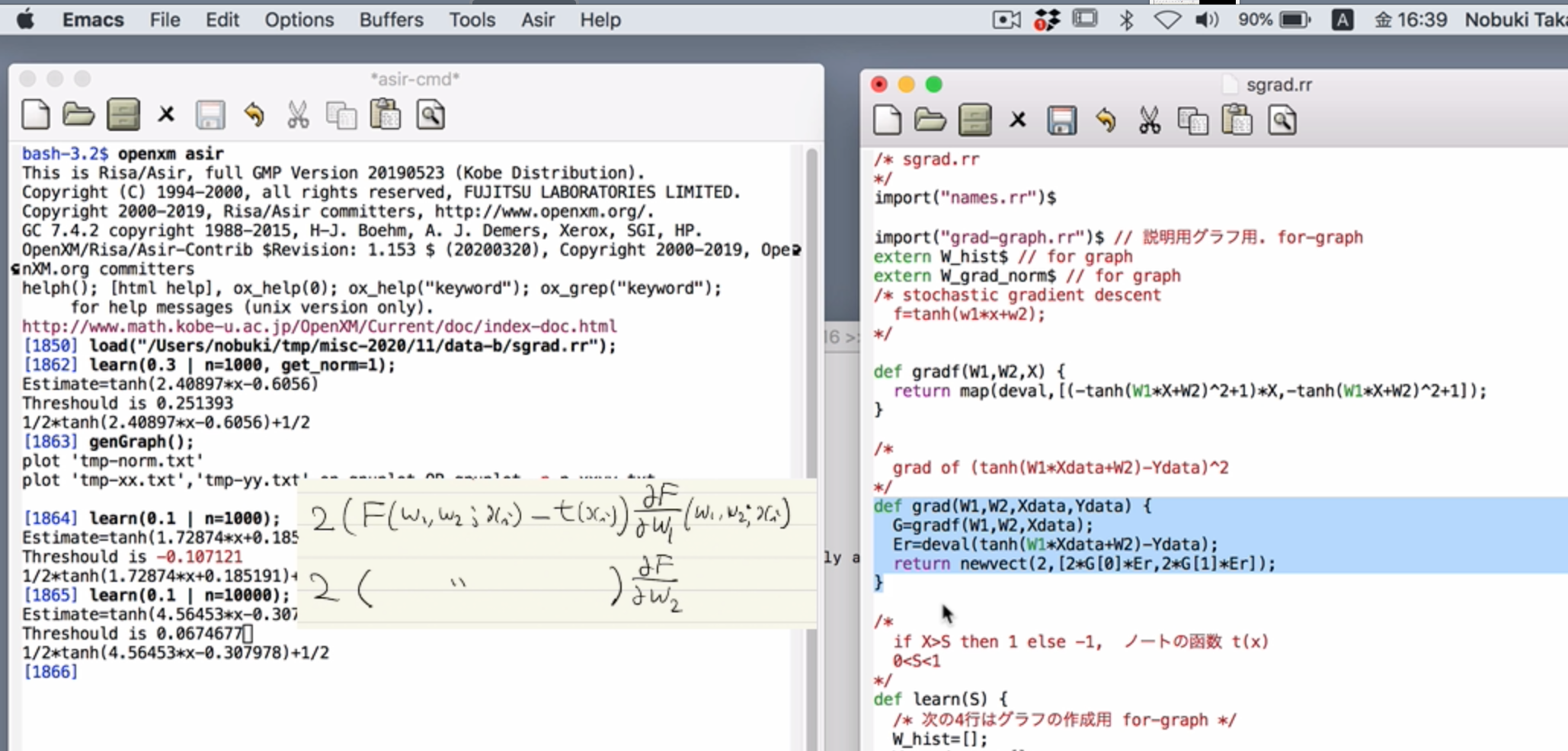This screenshot has width=1568, height=751.
Task: Click the empty [1866] prompt line
Action: coord(50,672)
